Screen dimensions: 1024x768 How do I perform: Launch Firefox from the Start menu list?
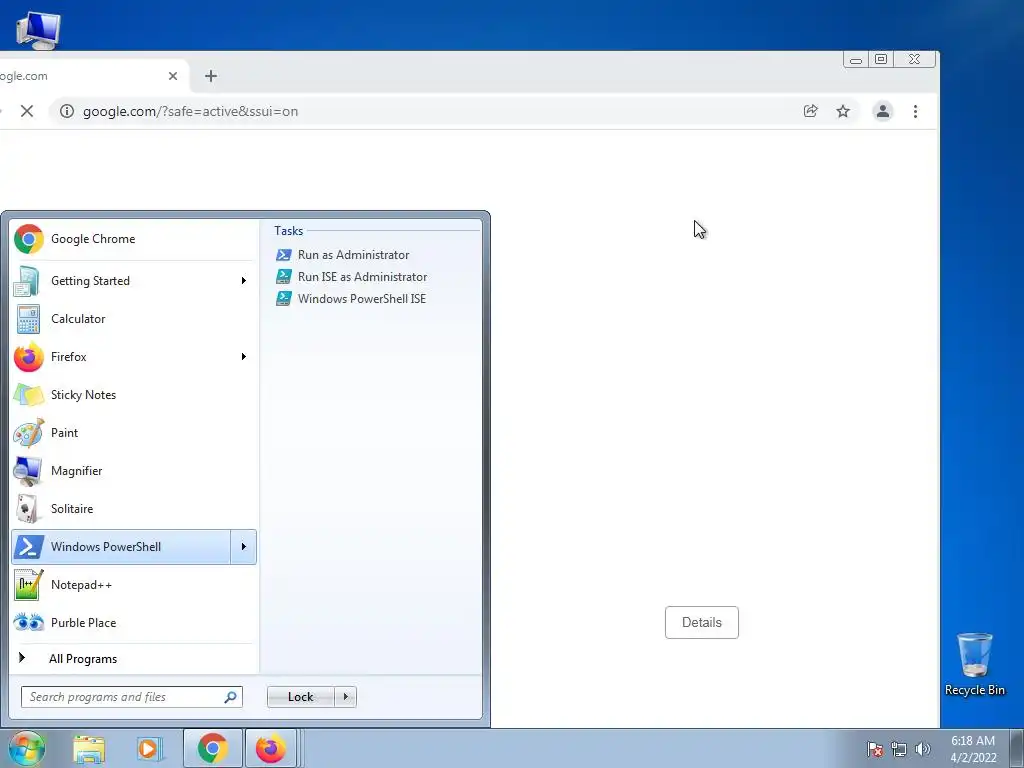(x=121, y=357)
